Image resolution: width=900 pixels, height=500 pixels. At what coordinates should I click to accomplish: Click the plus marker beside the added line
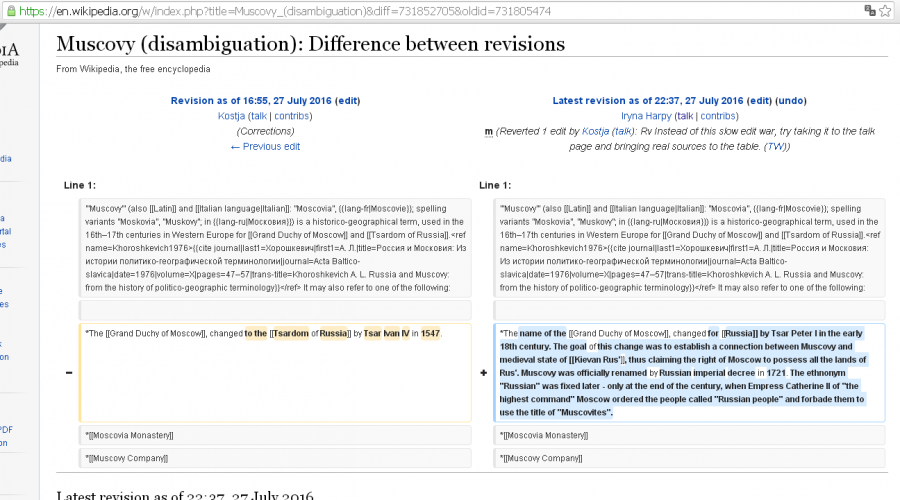coord(485,373)
